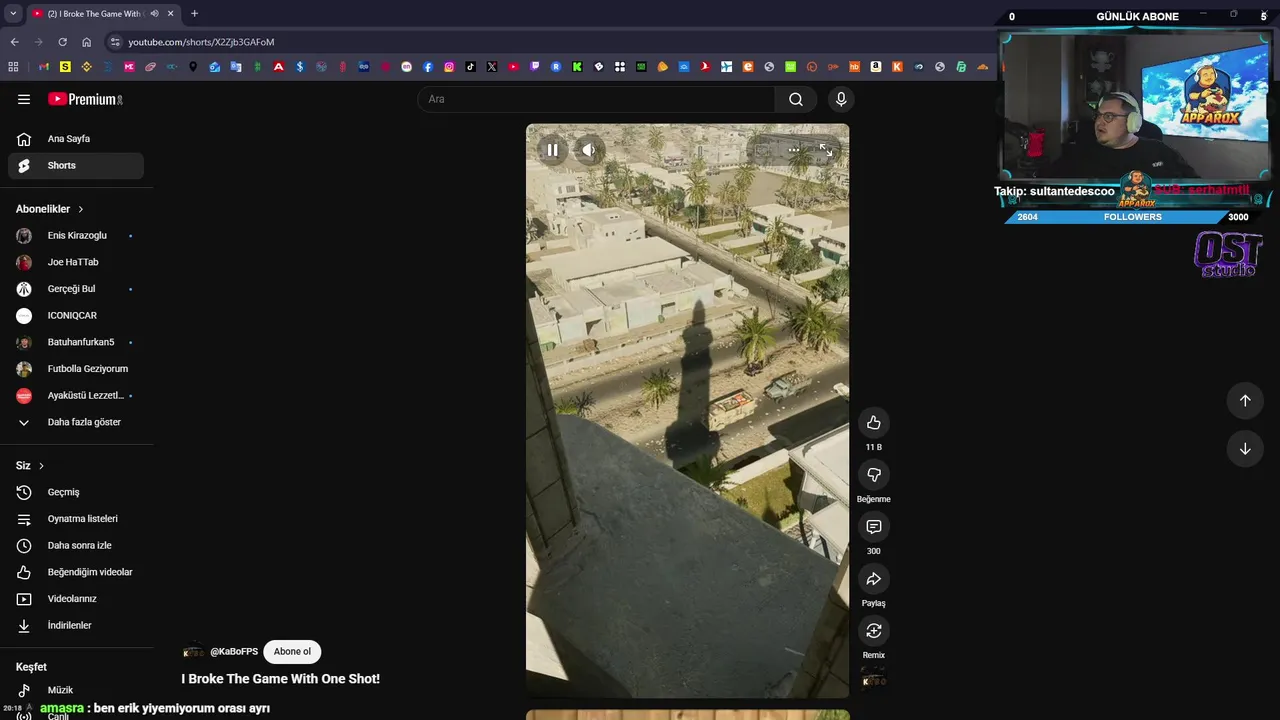Image resolution: width=1280 pixels, height=720 pixels.
Task: Open the bookmarks apps grid icon
Action: point(13,67)
